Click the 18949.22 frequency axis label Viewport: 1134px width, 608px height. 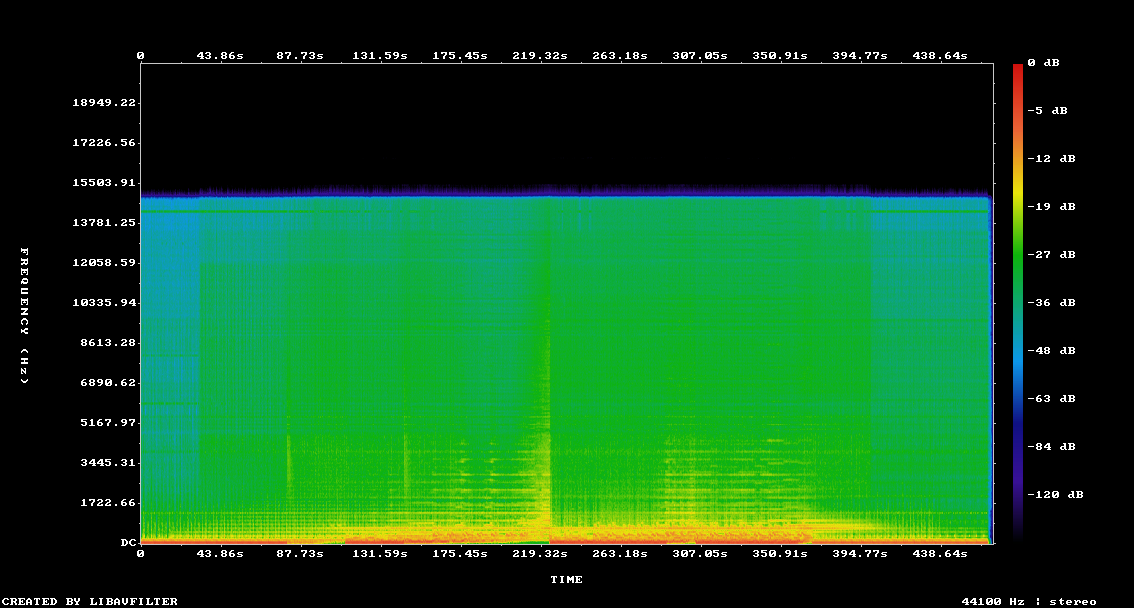click(x=104, y=103)
